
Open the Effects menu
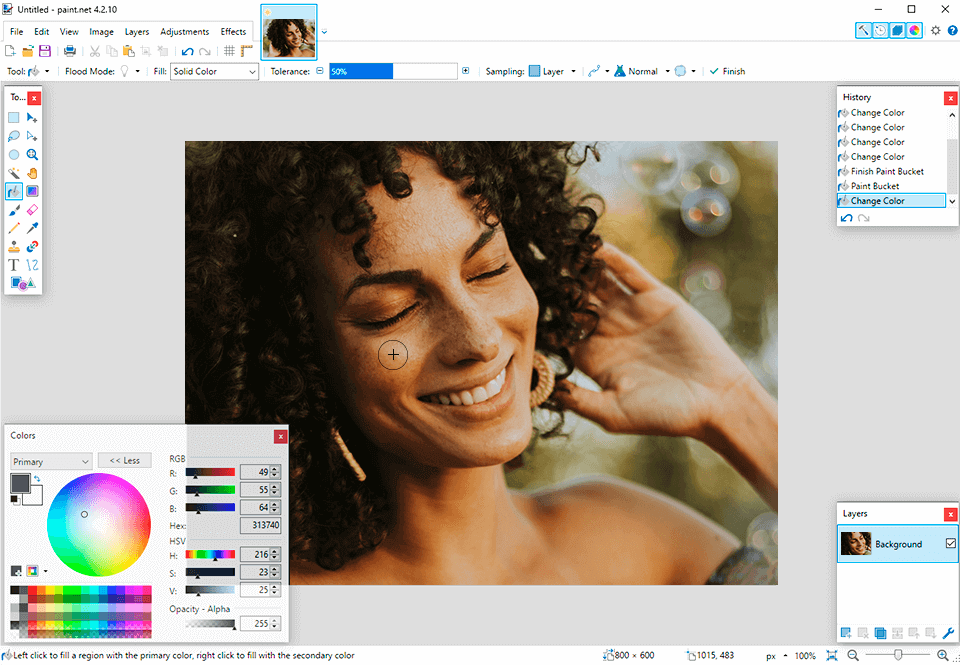coord(233,32)
